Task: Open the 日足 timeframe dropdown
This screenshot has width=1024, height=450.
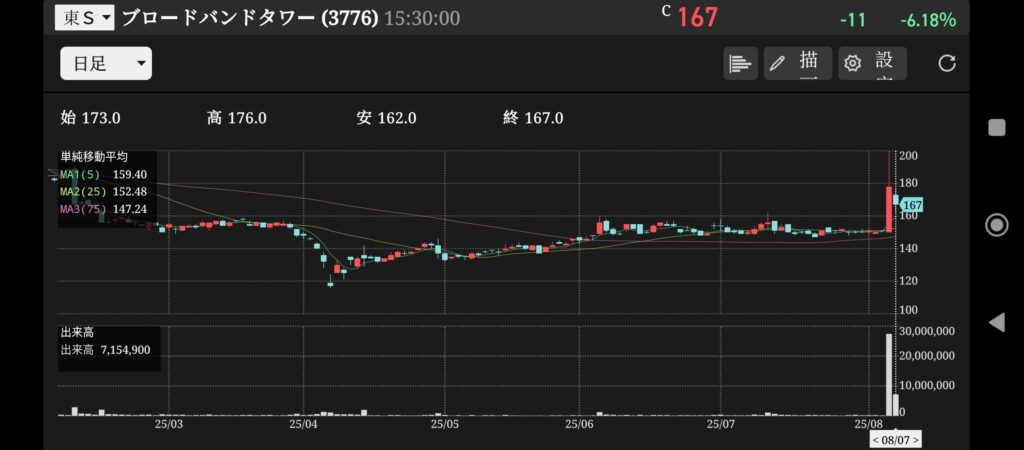Action: (x=106, y=63)
